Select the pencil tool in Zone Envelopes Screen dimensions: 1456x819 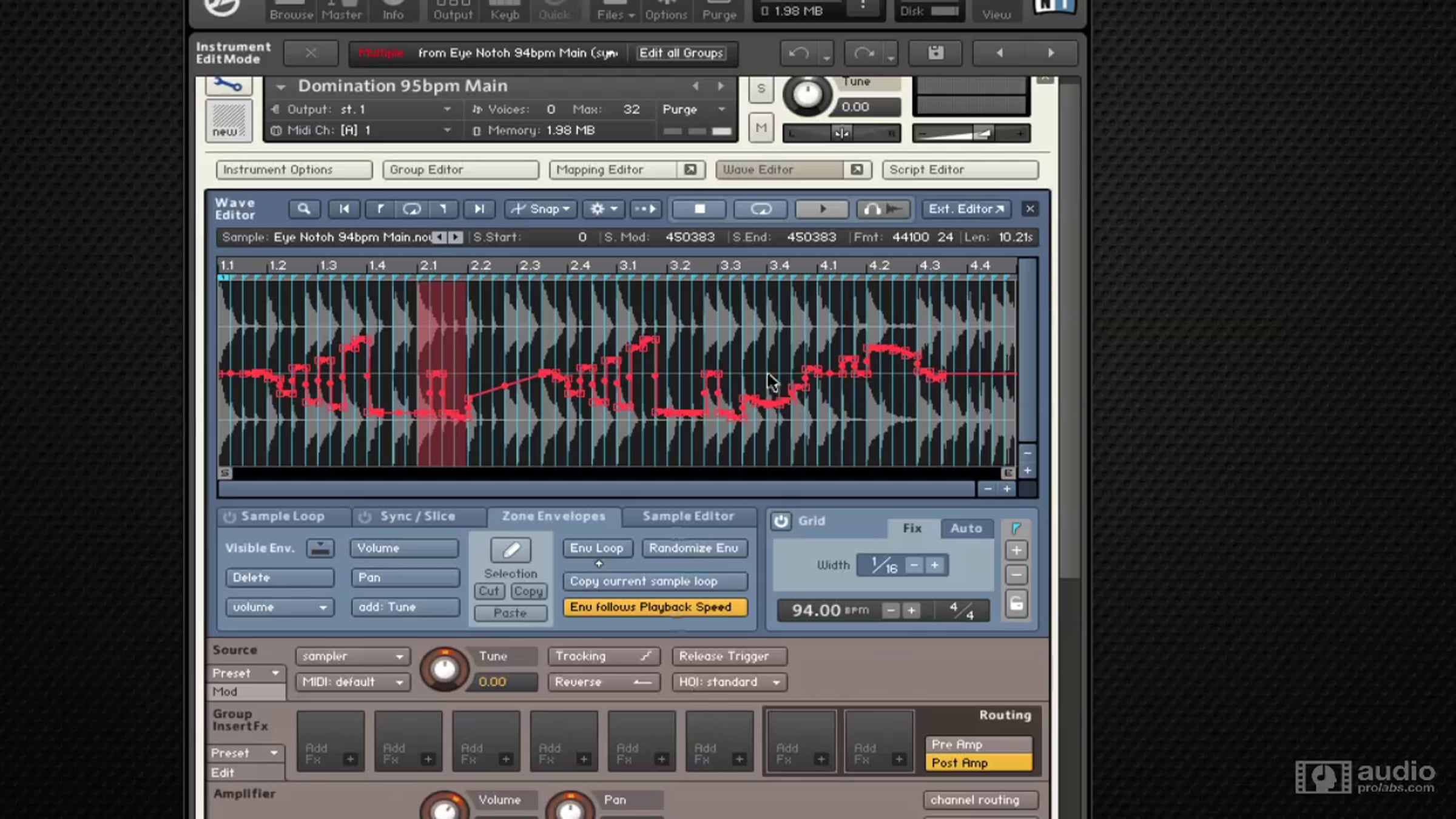tap(511, 550)
